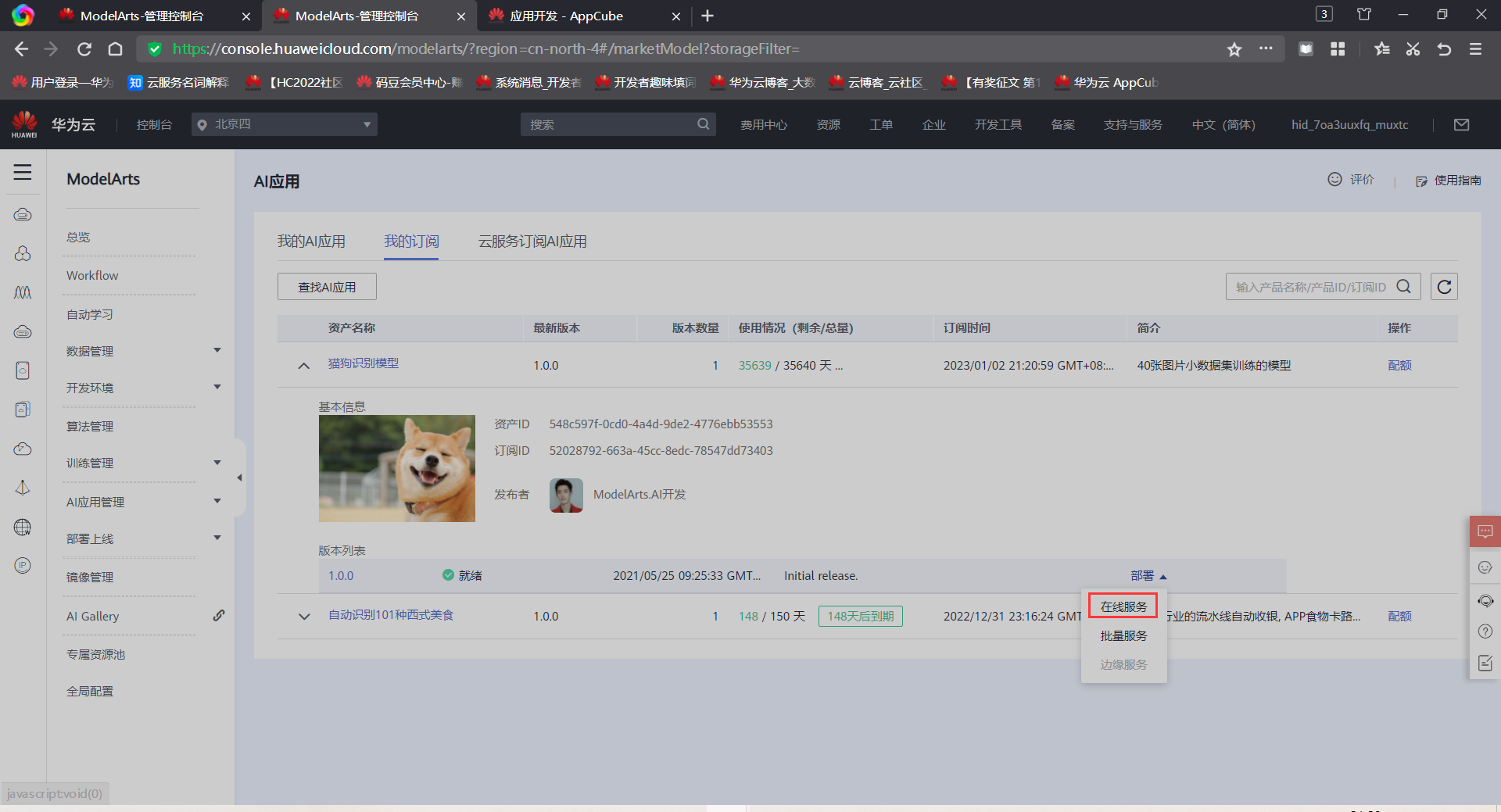Open the 控制台 console link
This screenshot has width=1501, height=812.
[154, 124]
